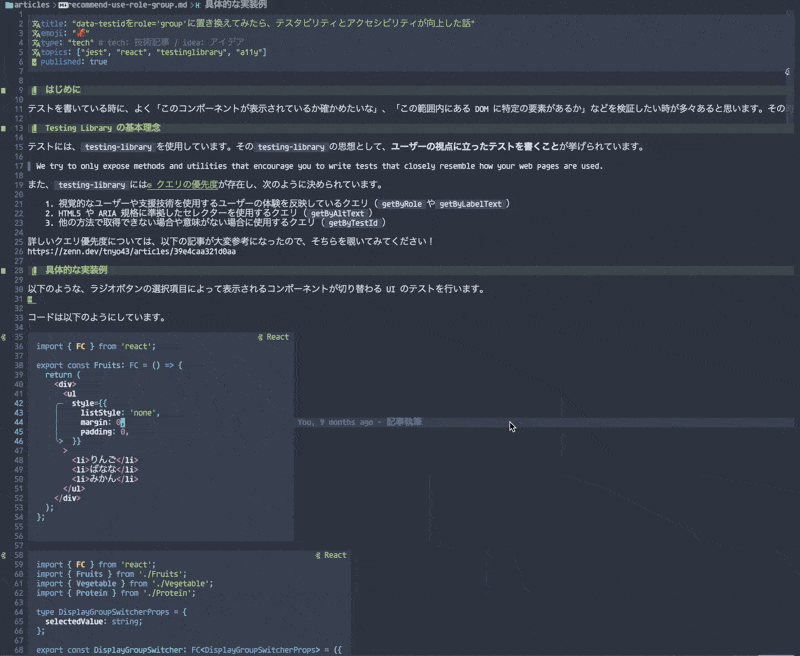
Task: Click the 具体的な実装例 heading on line 28
Action: click(77, 270)
